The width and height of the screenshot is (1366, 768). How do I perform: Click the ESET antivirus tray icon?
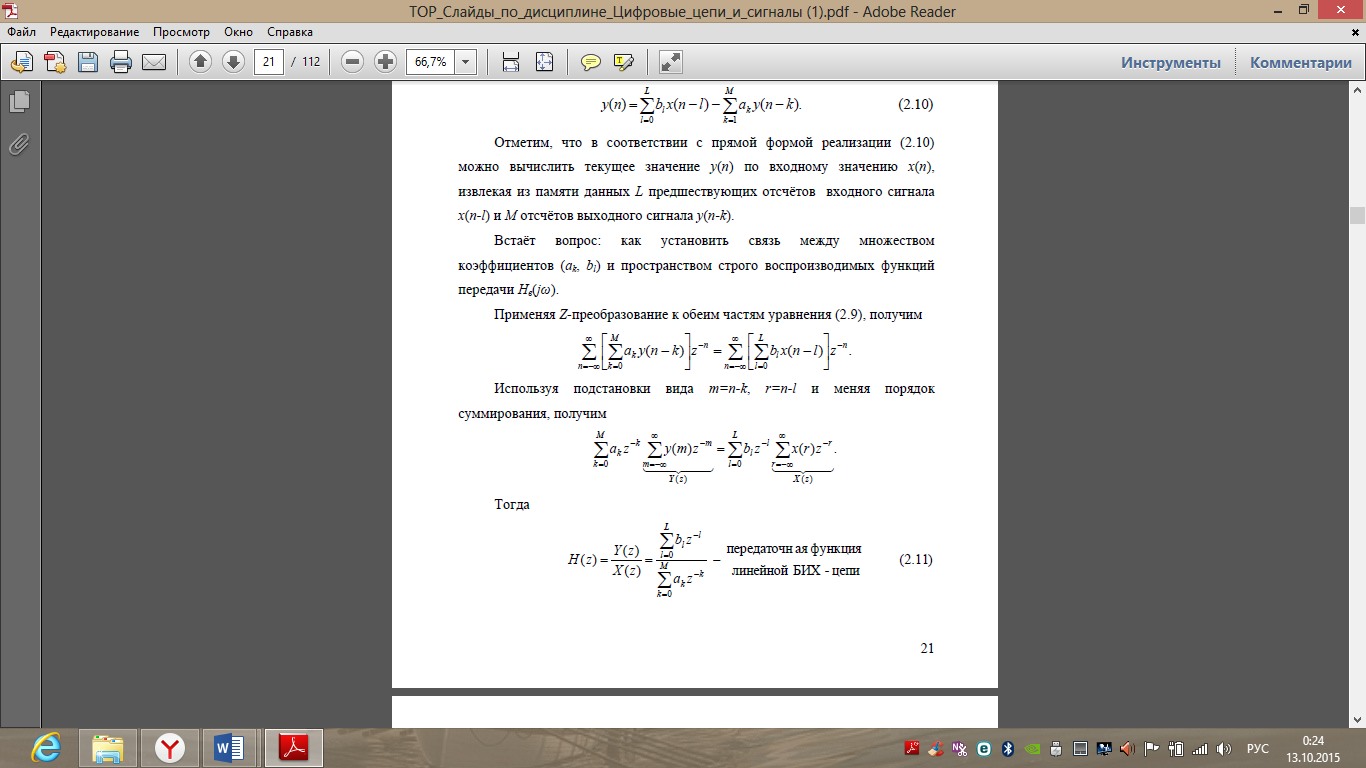pos(984,748)
